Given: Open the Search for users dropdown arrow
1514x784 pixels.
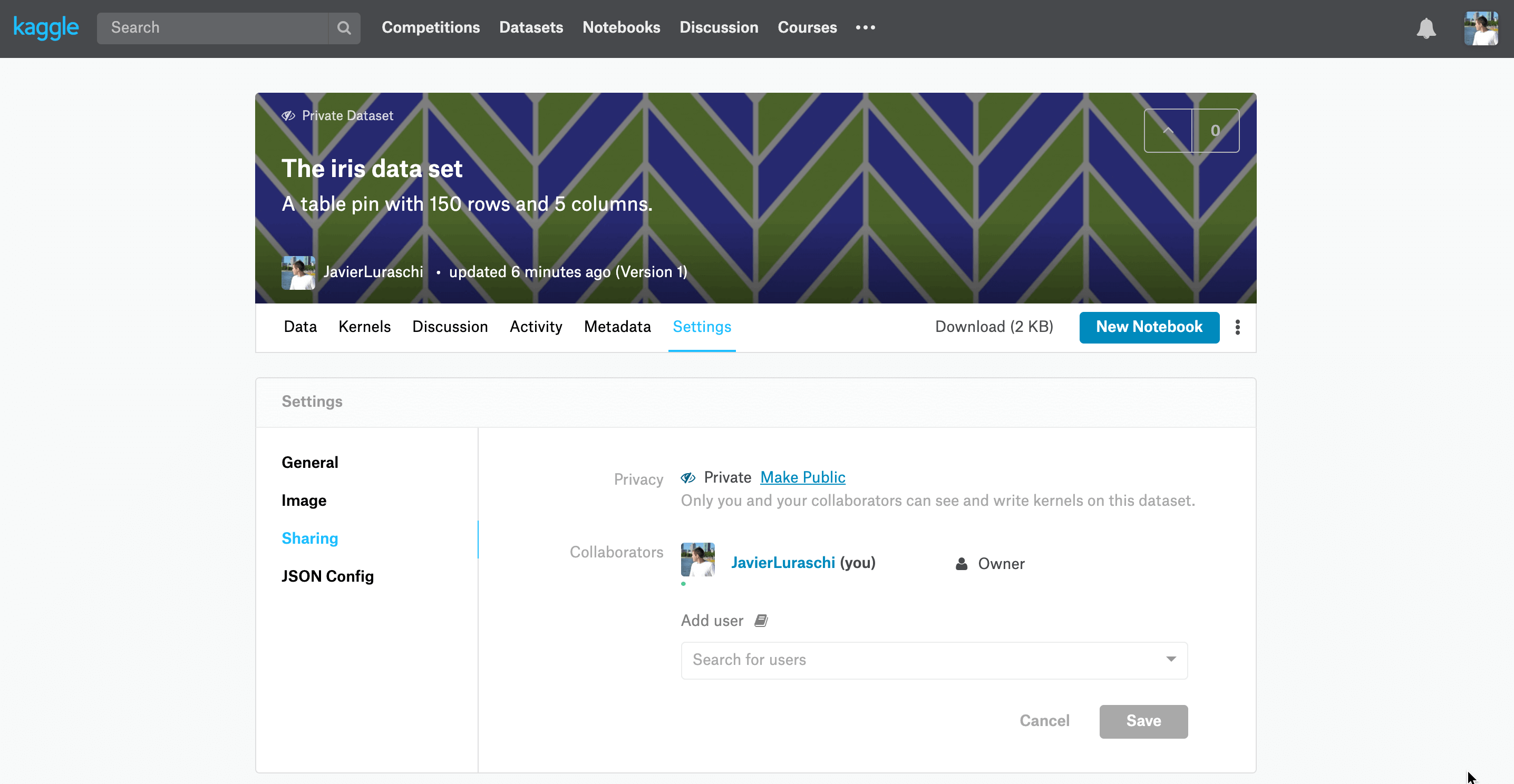Looking at the screenshot, I should [x=1171, y=660].
